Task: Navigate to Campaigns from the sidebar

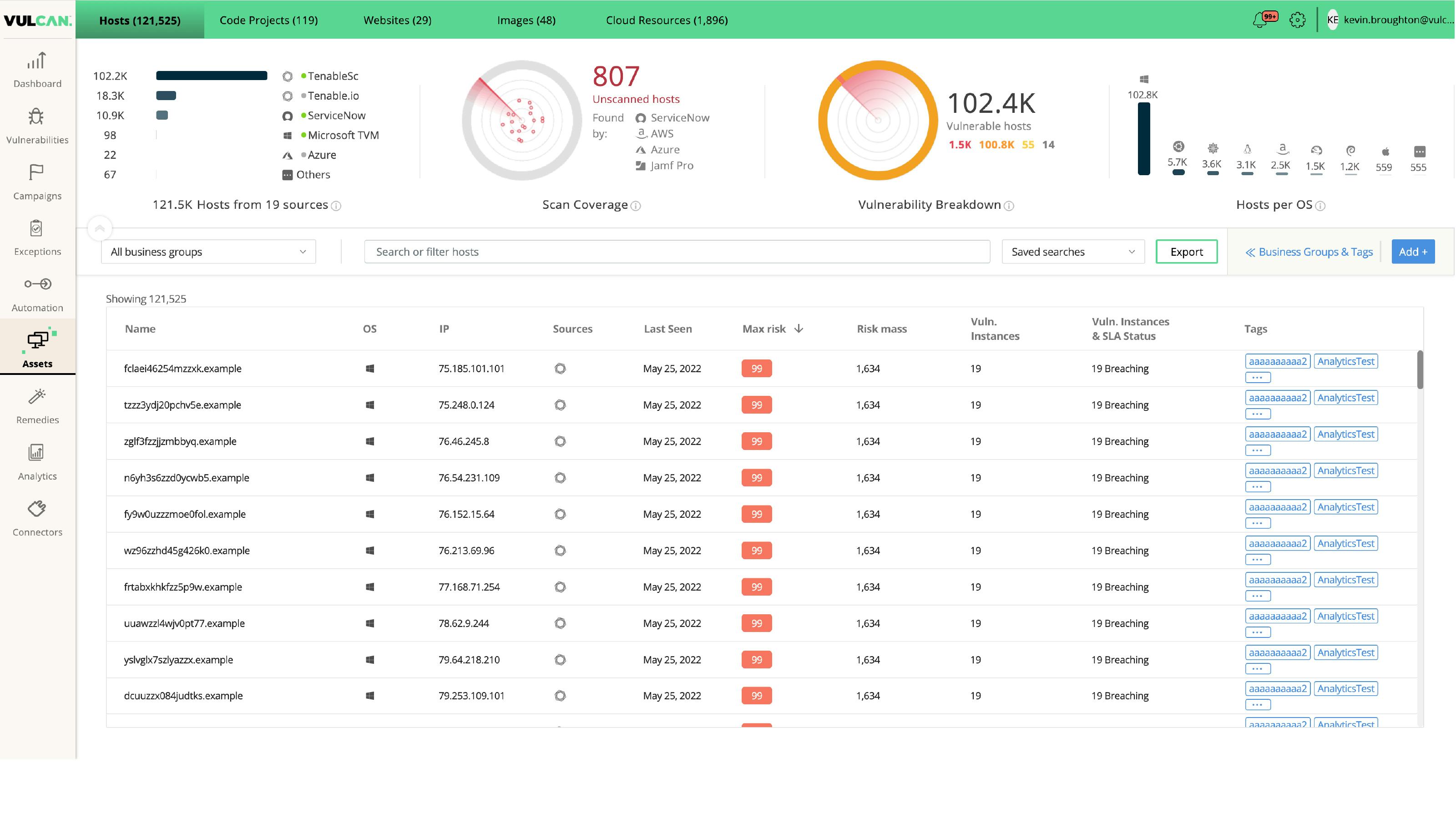Action: pos(37,182)
